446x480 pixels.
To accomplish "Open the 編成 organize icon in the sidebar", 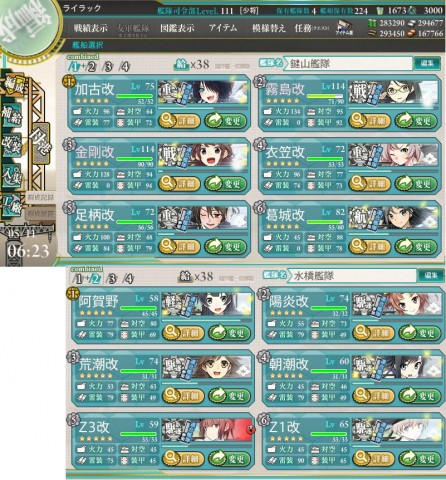I will [x=12, y=86].
